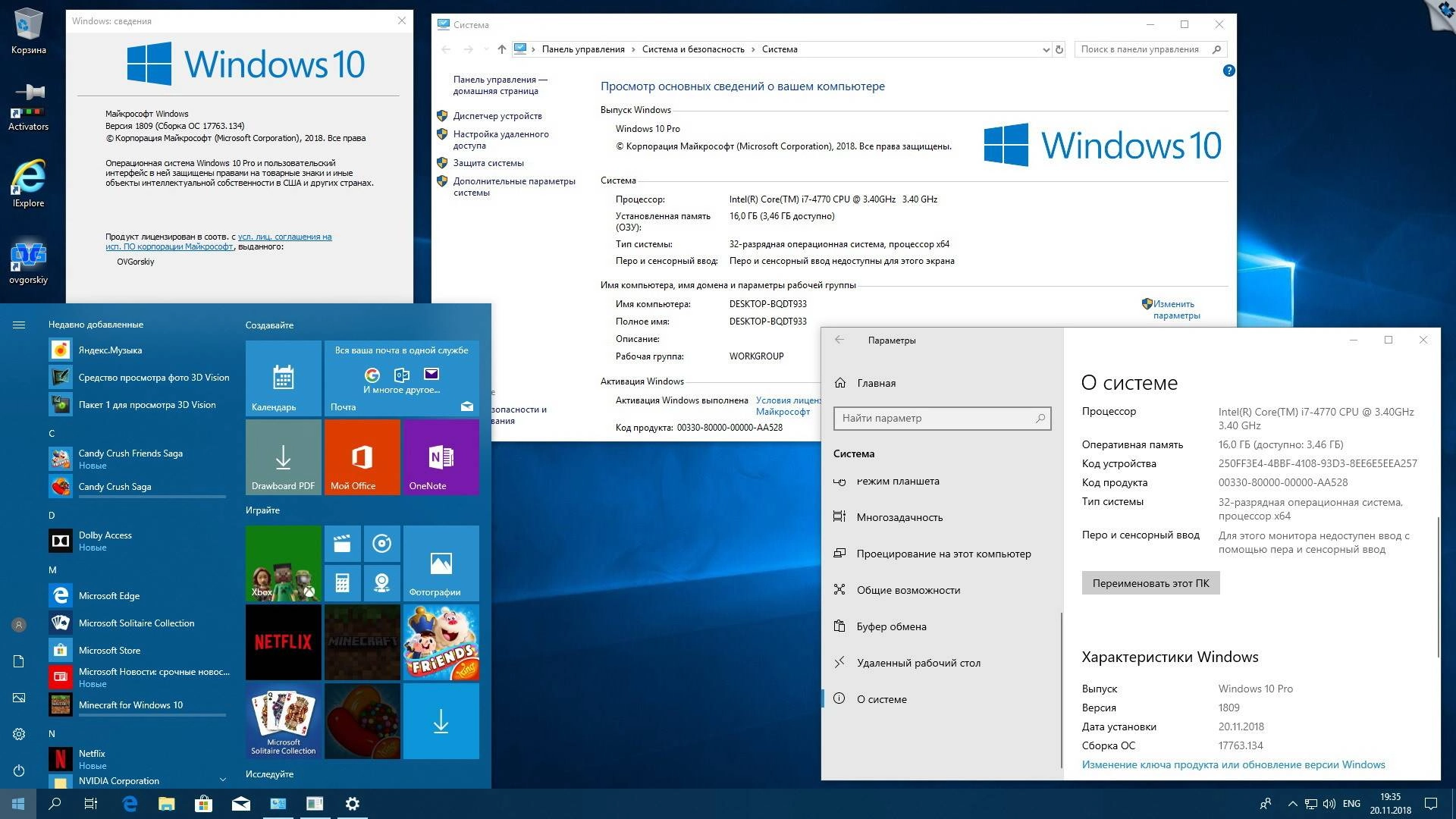Open the Drawboard PDF tile

coord(283,457)
